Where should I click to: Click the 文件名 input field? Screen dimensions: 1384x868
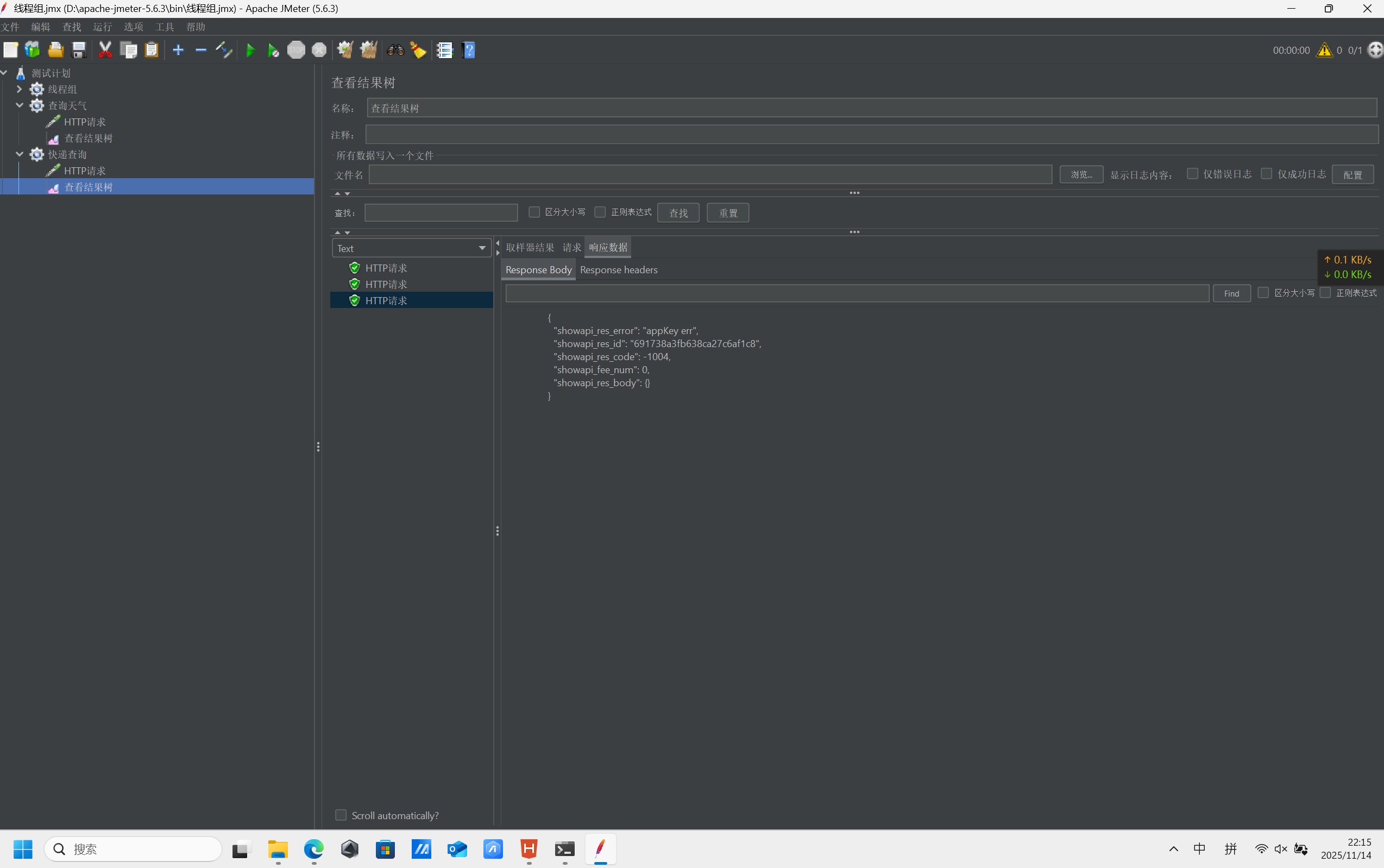pyautogui.click(x=709, y=174)
